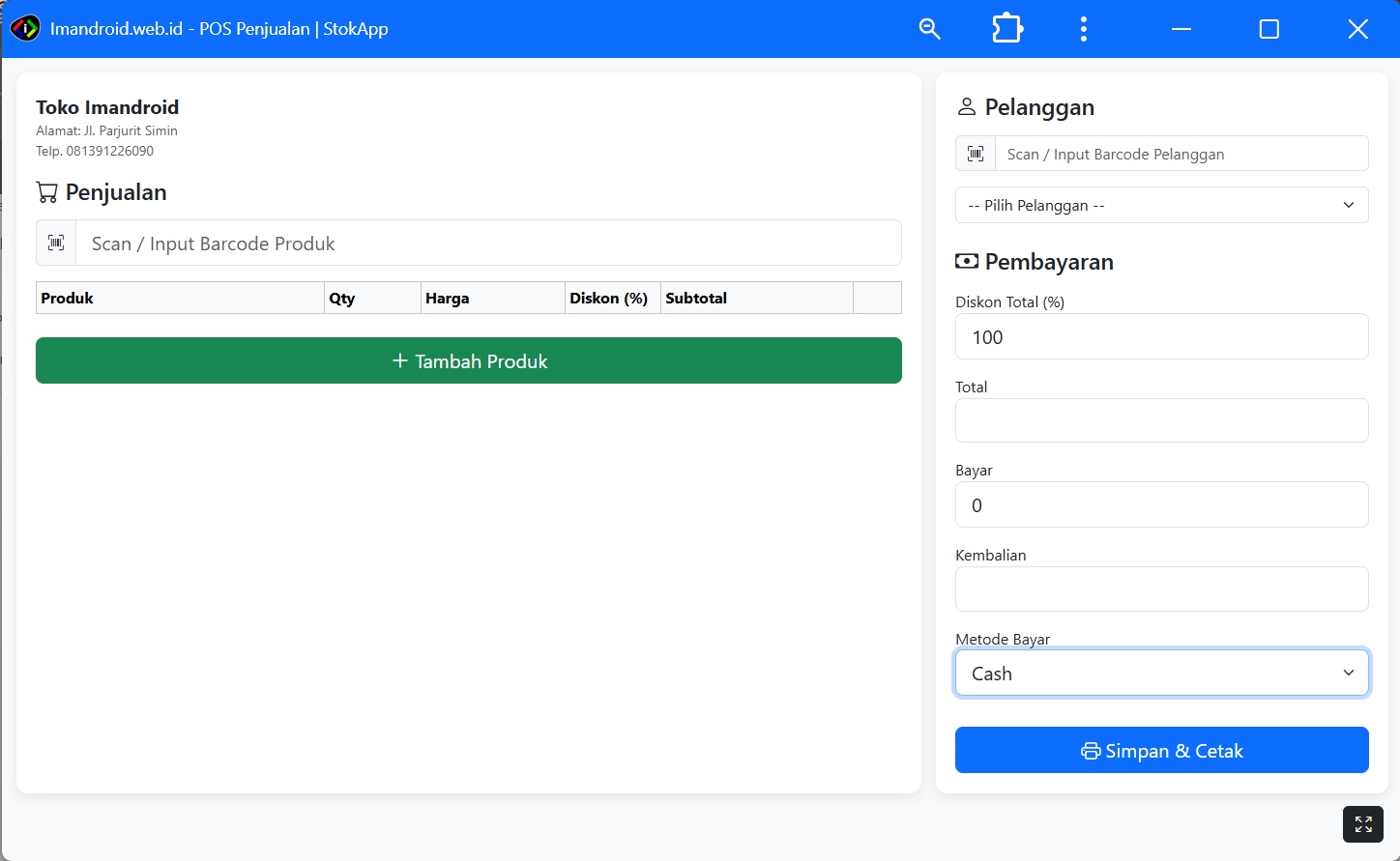This screenshot has width=1400, height=861.
Task: Click the Pembayaran section heading
Action: tap(1035, 262)
